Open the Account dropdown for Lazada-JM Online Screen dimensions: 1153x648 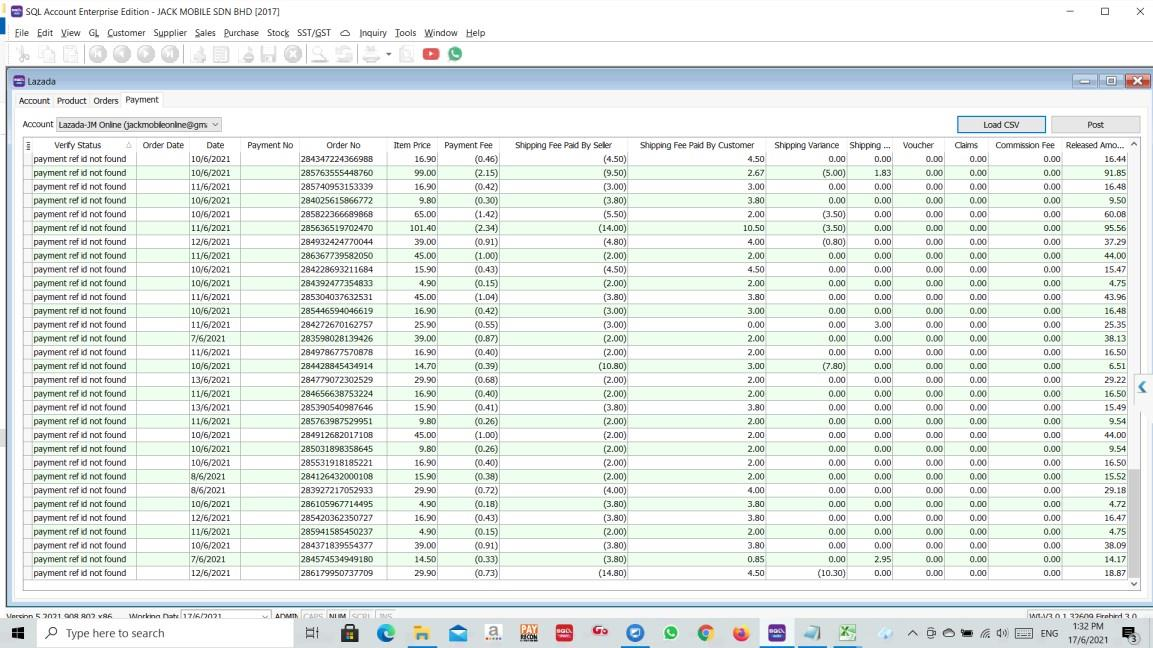(215, 125)
